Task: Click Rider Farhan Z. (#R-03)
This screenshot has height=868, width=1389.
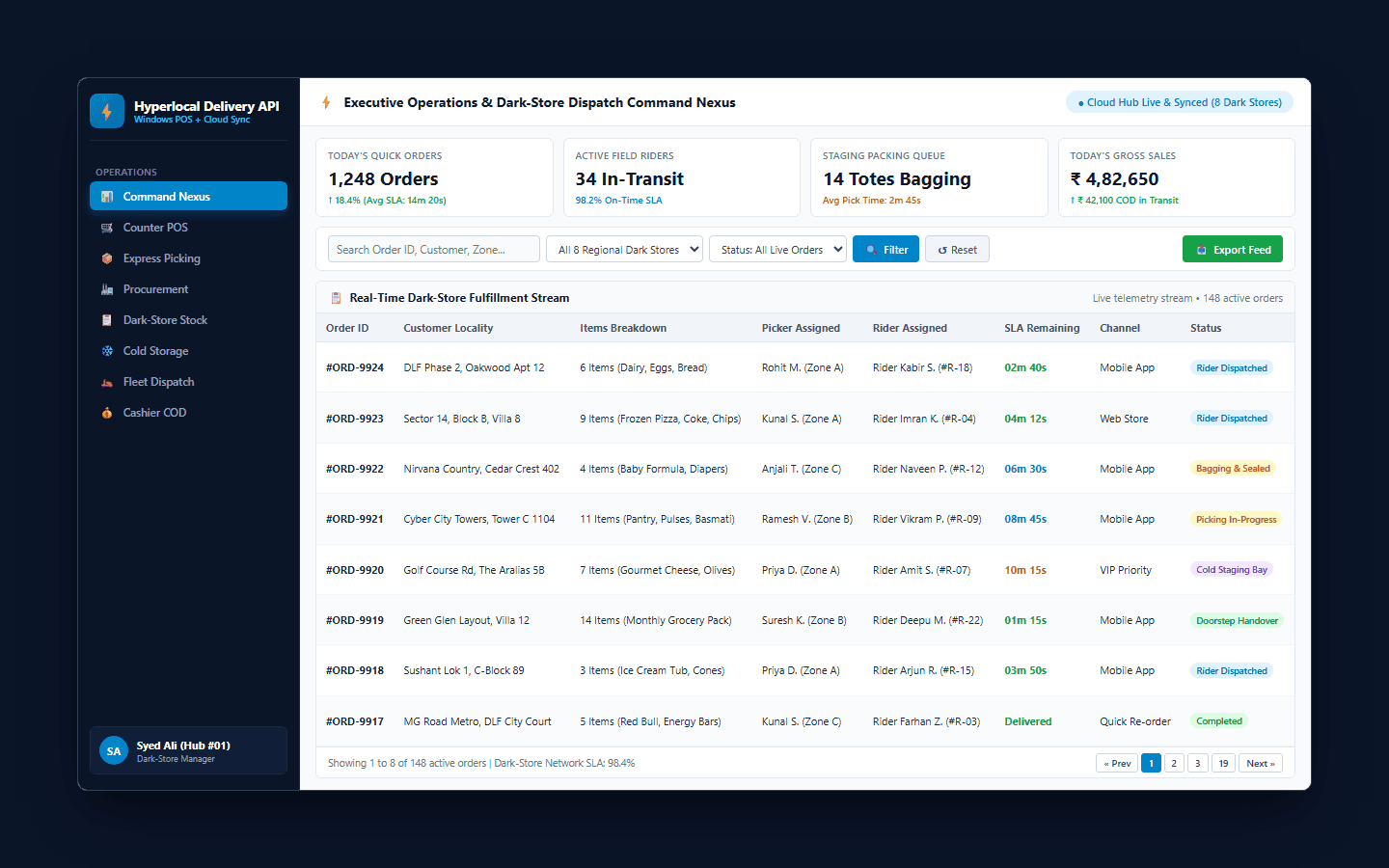Action: point(926,721)
